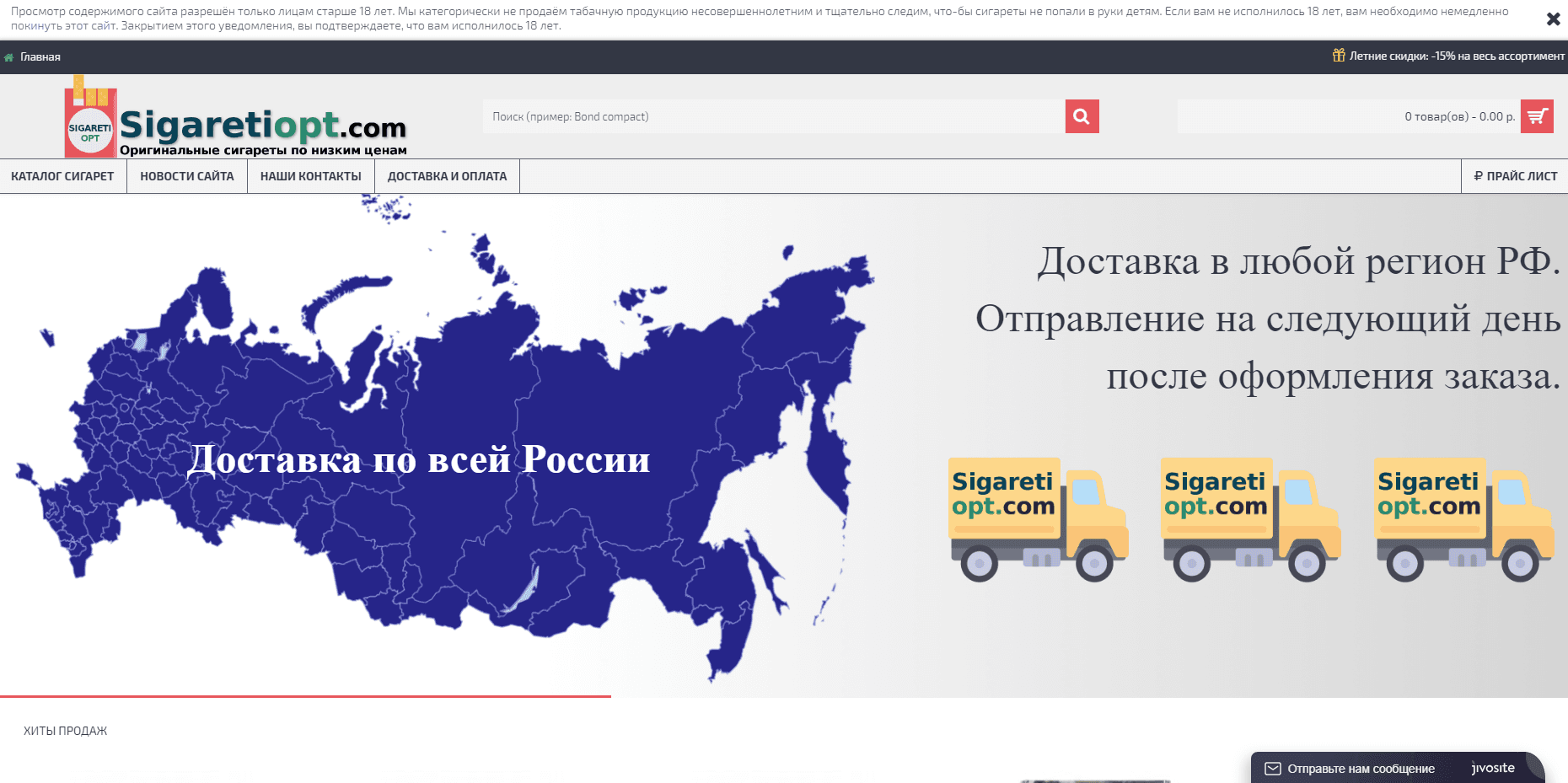This screenshot has width=1568, height=783.
Task: Open the Летние скидки -15% promotion link
Action: coord(1456,56)
